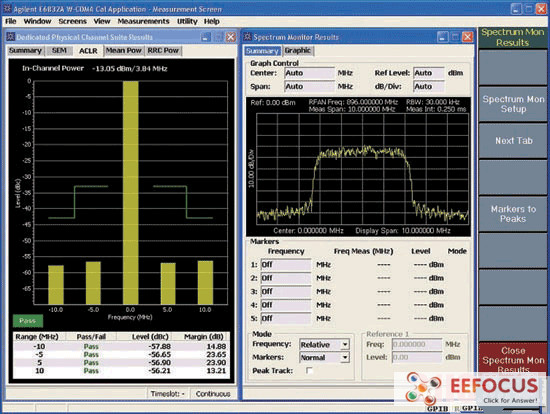Click the Dedicated Physical Channel window title icon

(x=11, y=36)
